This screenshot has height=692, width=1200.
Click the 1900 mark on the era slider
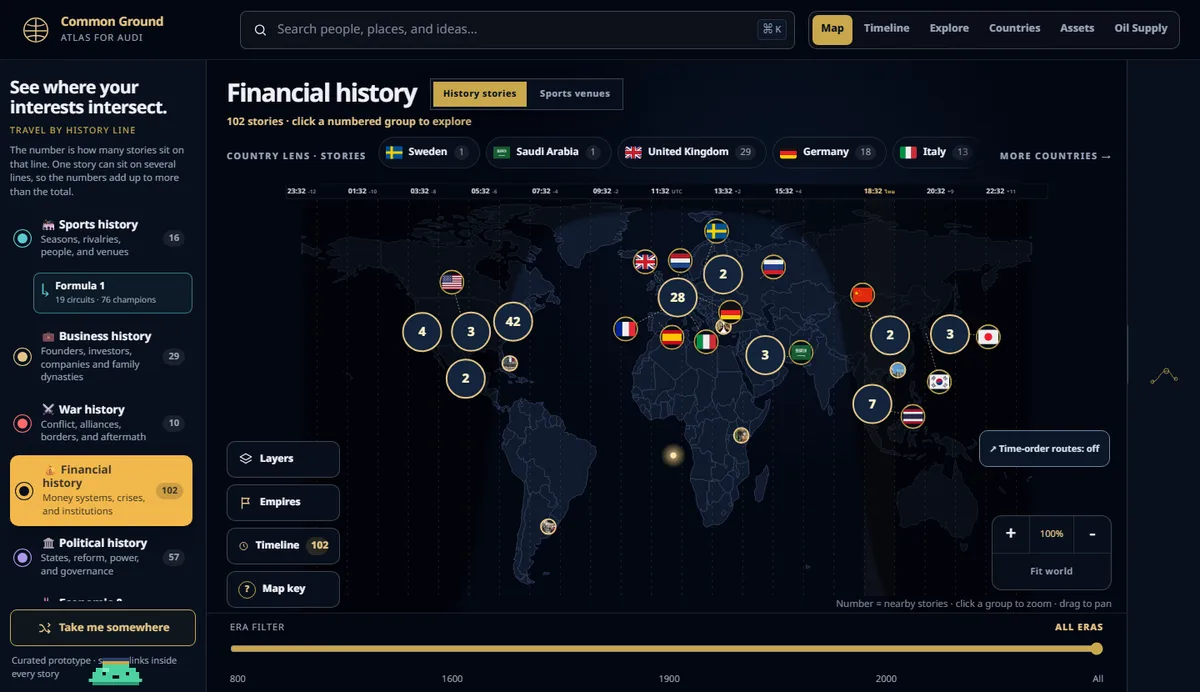point(669,679)
